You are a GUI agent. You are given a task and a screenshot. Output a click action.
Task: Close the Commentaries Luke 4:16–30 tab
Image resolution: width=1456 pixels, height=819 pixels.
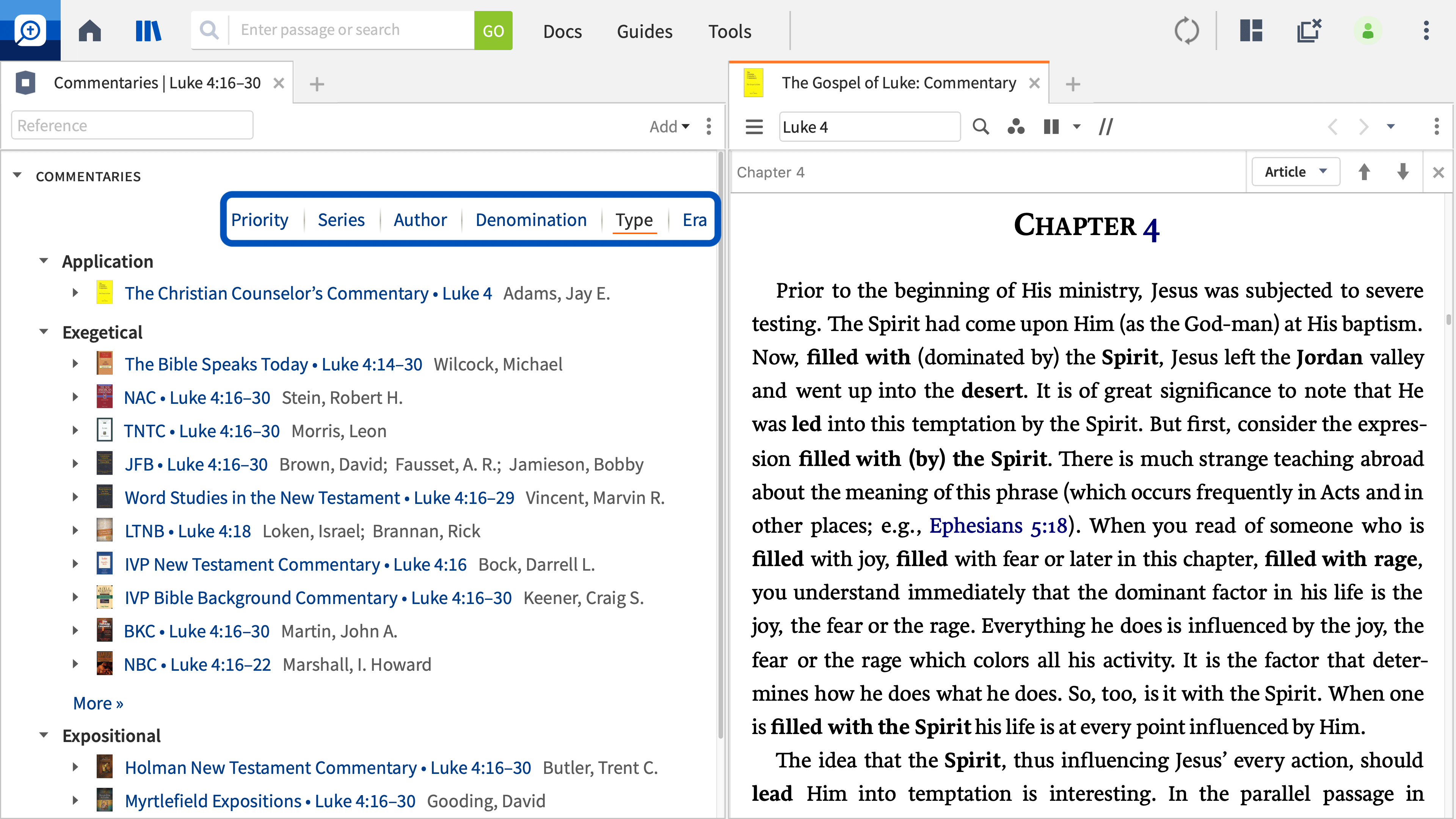[279, 83]
